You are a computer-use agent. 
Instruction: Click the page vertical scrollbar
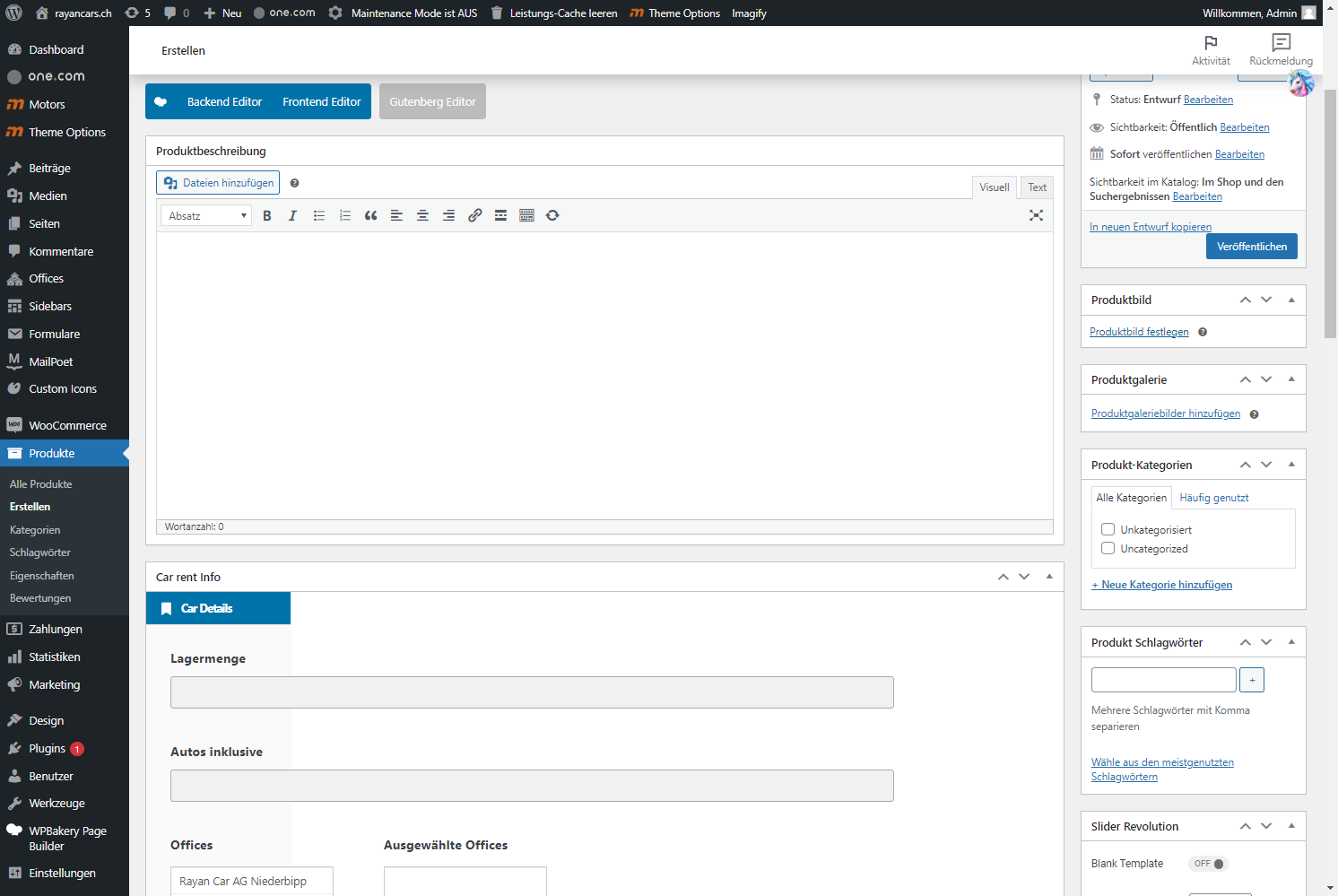point(1331,215)
